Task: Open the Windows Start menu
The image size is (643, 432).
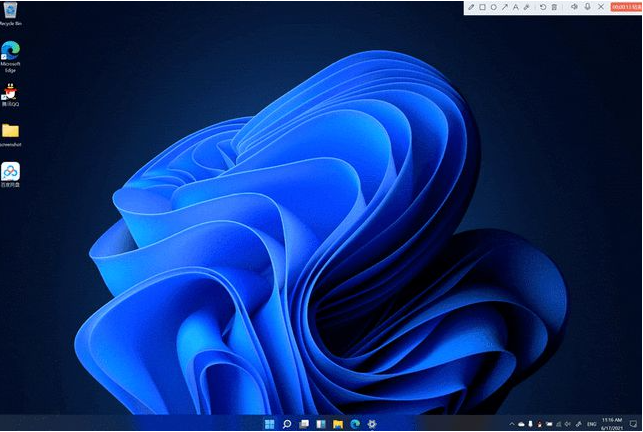Action: point(270,424)
